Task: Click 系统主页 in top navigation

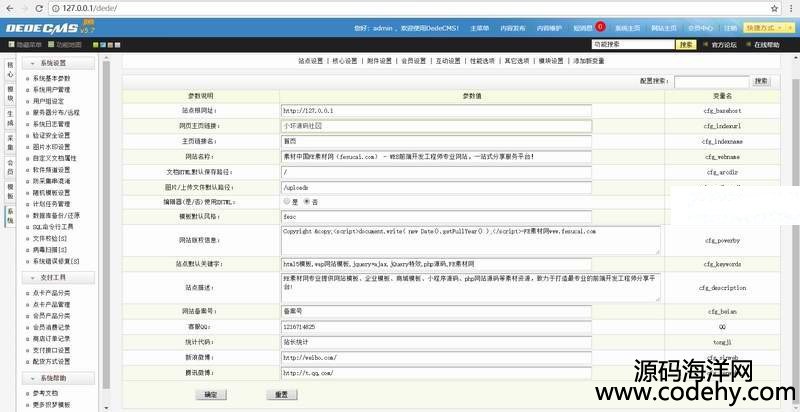Action: 627,29
